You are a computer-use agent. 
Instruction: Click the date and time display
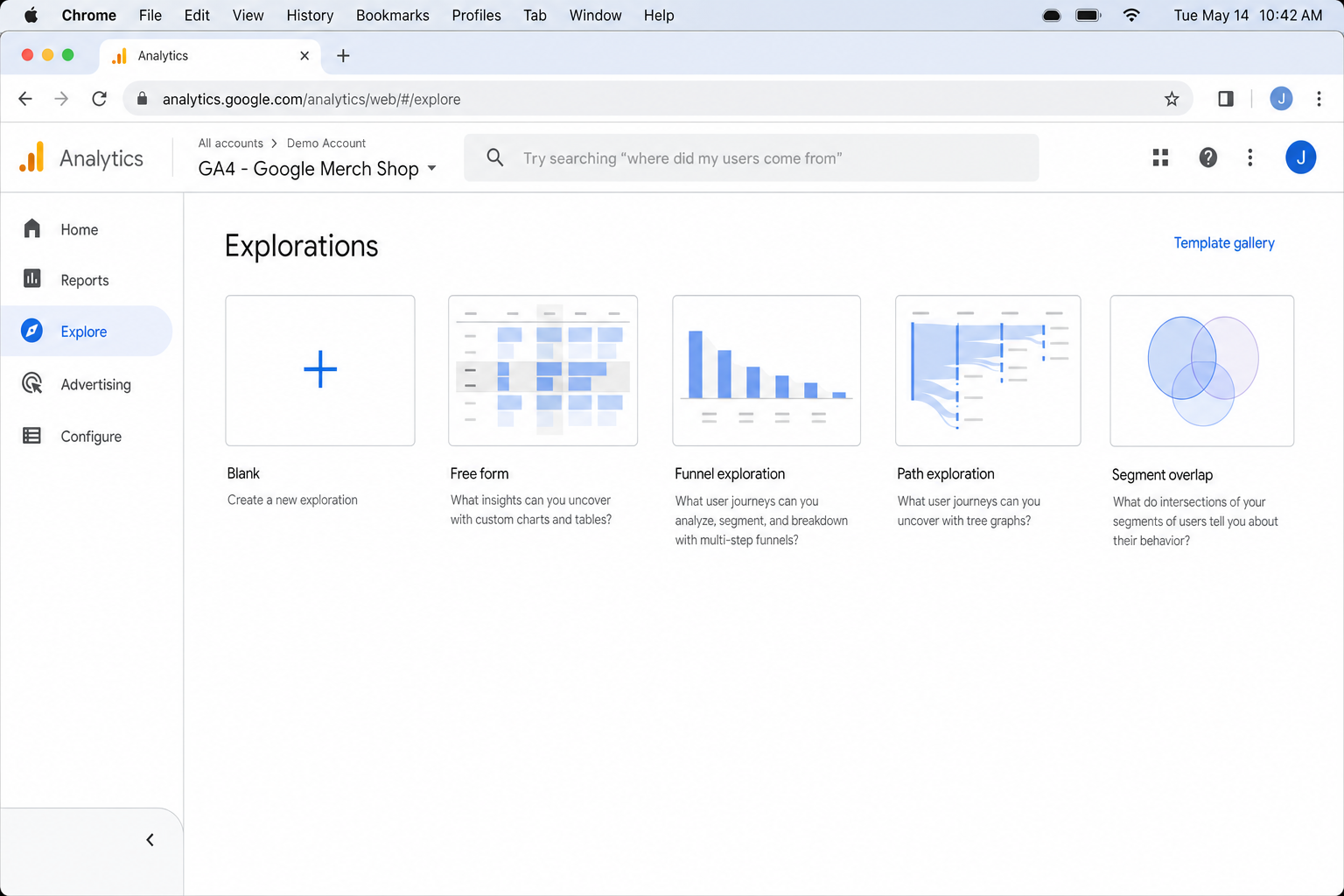point(1248,15)
